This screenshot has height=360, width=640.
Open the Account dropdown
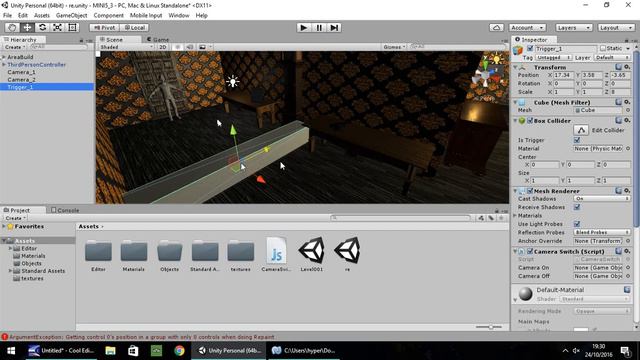pyautogui.click(x=527, y=27)
